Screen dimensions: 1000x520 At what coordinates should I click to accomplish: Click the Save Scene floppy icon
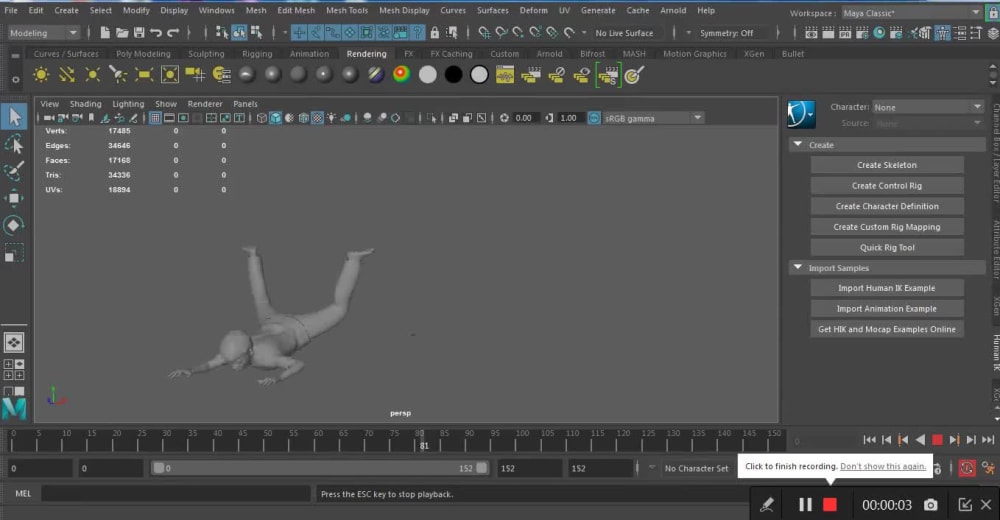pos(139,33)
